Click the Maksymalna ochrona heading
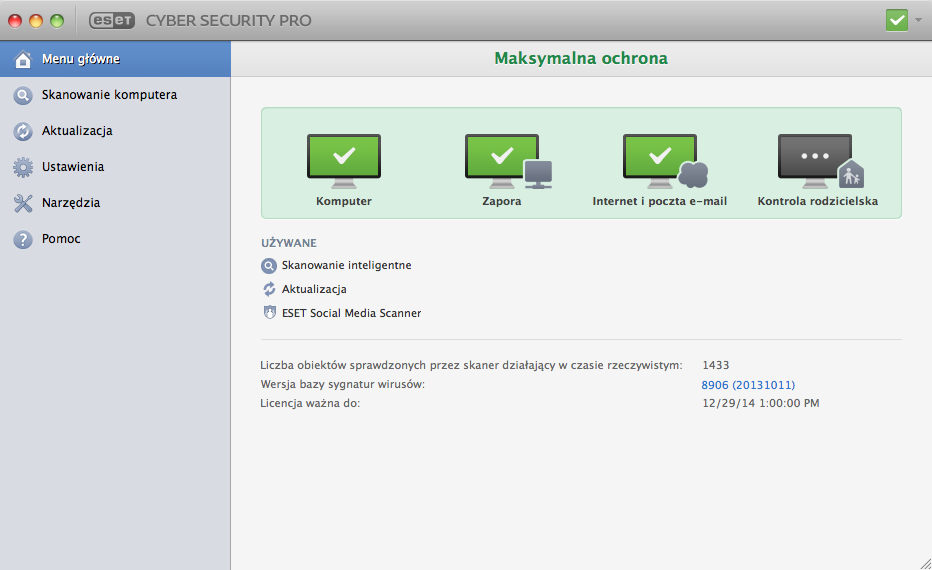 coord(581,58)
